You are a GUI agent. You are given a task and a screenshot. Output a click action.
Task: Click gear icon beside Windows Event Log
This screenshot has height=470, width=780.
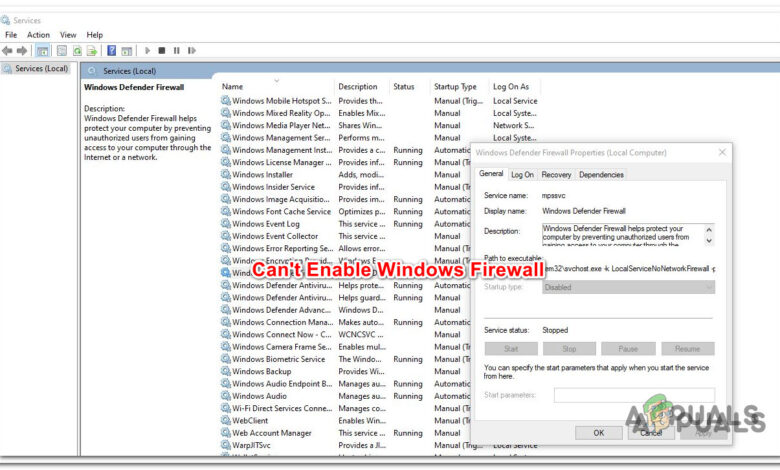coord(226,224)
